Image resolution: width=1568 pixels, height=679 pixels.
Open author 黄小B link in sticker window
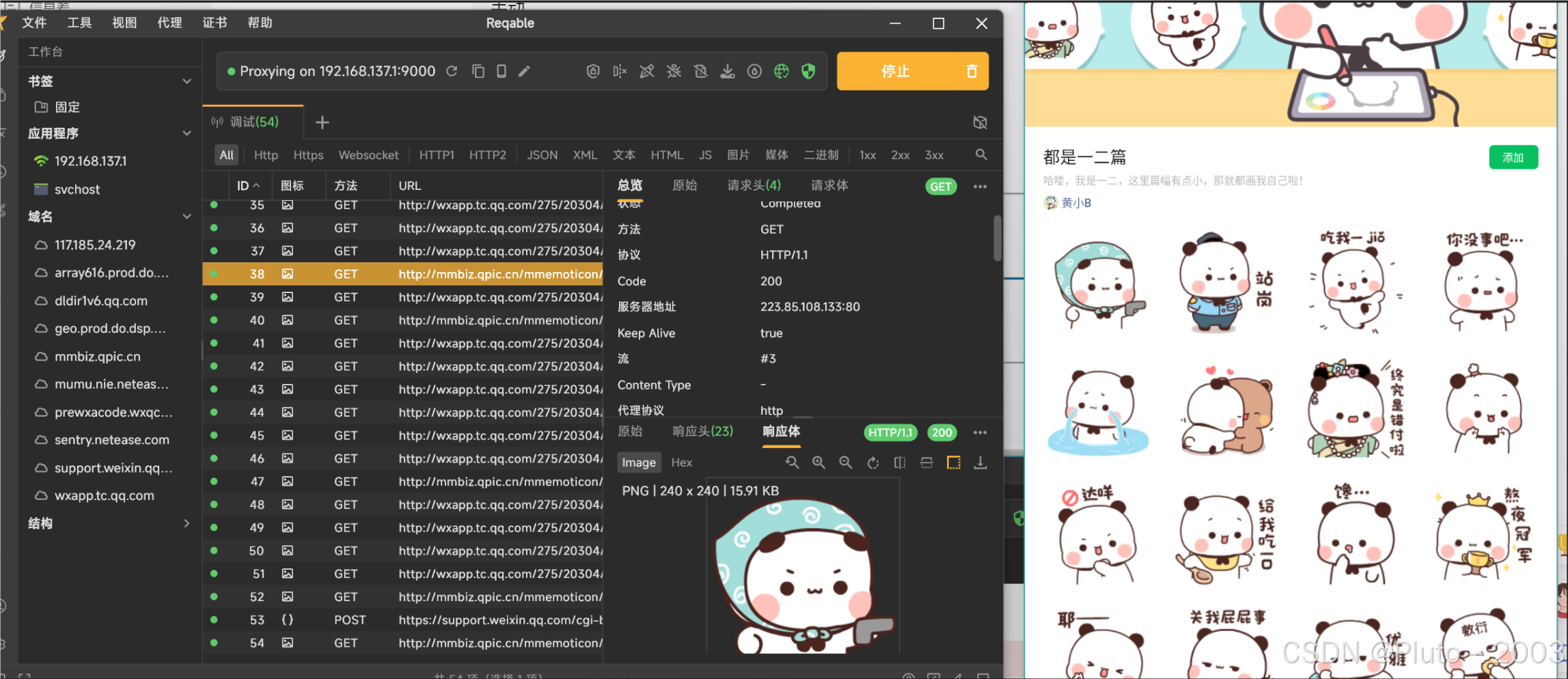pyautogui.click(x=1076, y=203)
